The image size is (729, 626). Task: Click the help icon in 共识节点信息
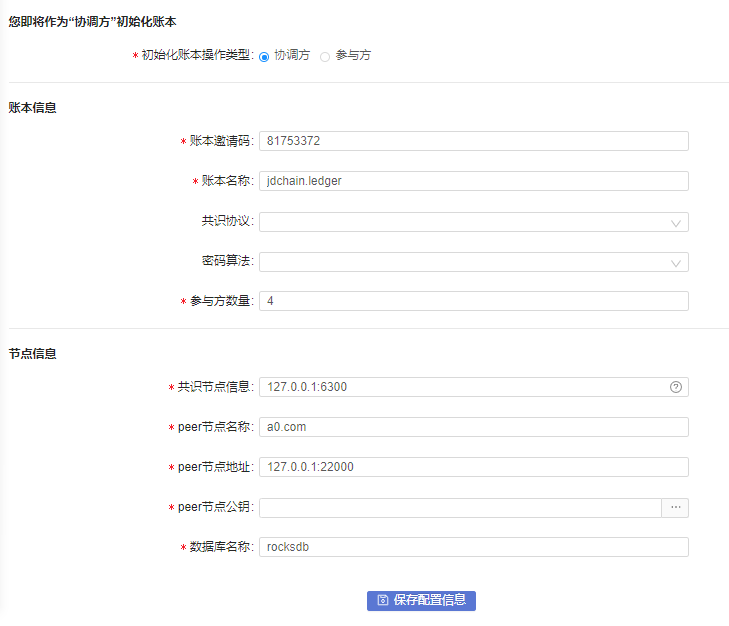(x=676, y=387)
